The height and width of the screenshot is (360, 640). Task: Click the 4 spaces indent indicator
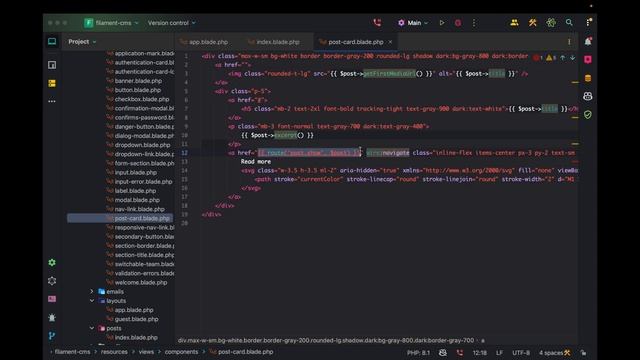point(551,353)
